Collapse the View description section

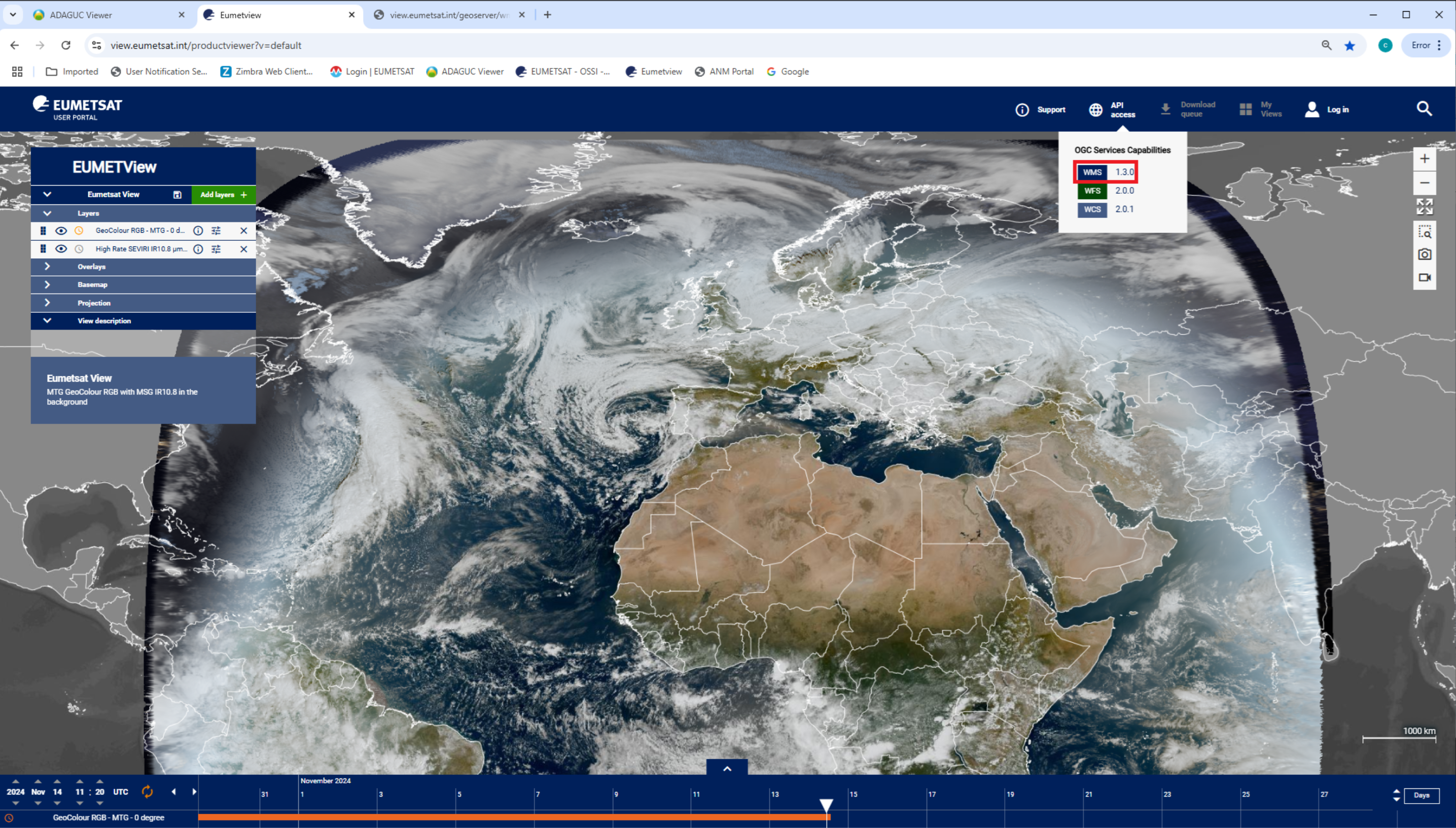tap(47, 321)
